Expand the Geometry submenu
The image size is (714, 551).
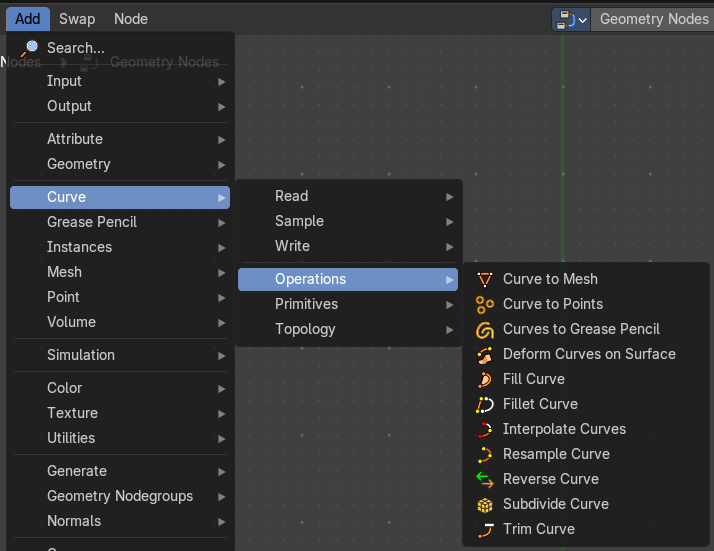pos(120,164)
